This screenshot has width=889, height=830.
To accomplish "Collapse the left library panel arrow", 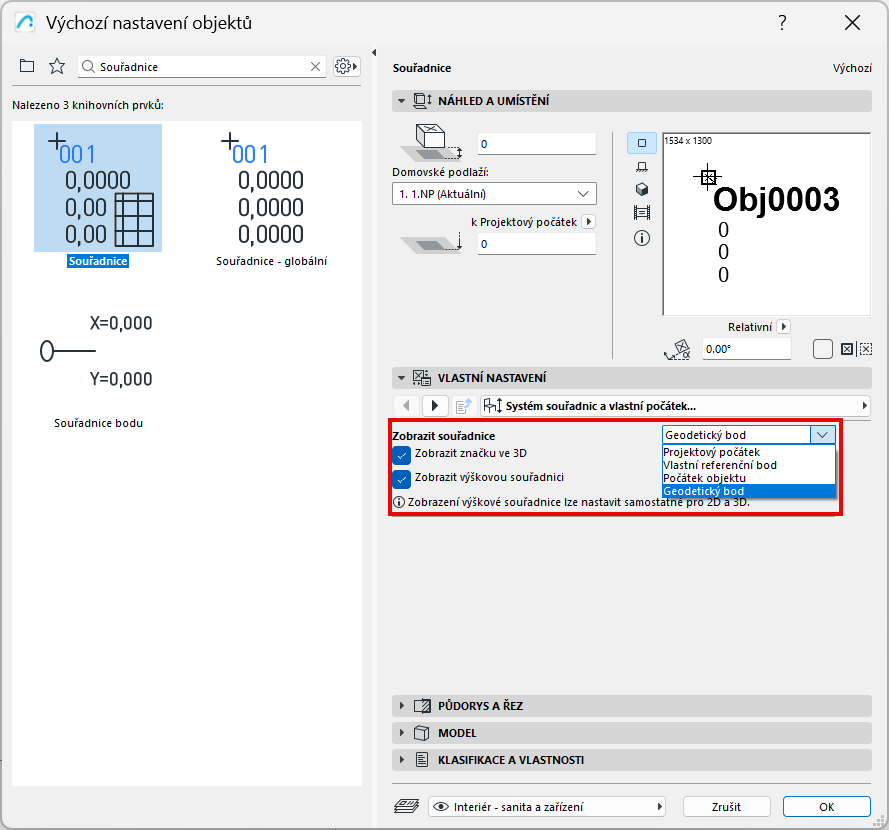I will (374, 53).
